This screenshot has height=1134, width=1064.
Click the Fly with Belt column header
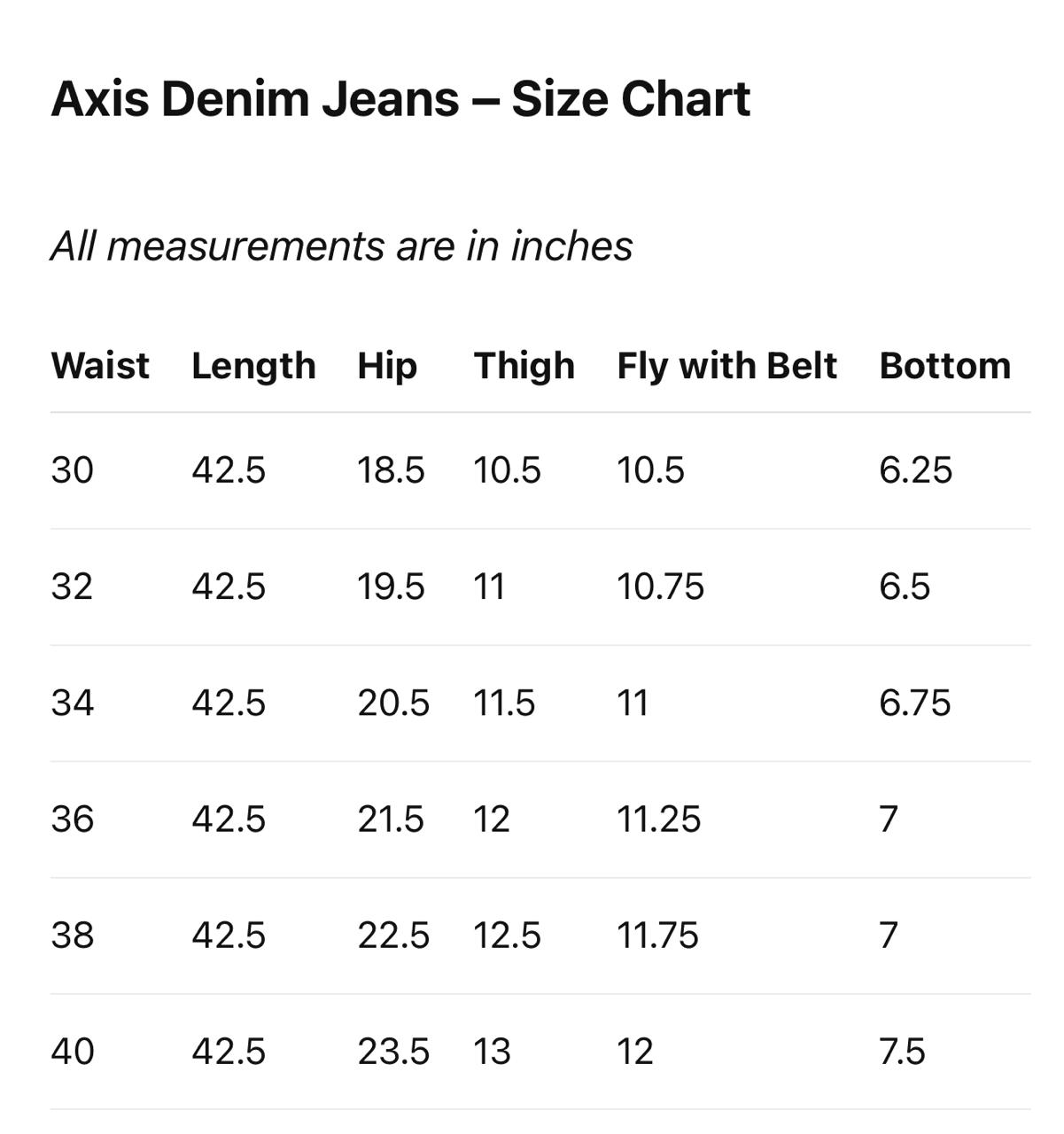pos(726,366)
